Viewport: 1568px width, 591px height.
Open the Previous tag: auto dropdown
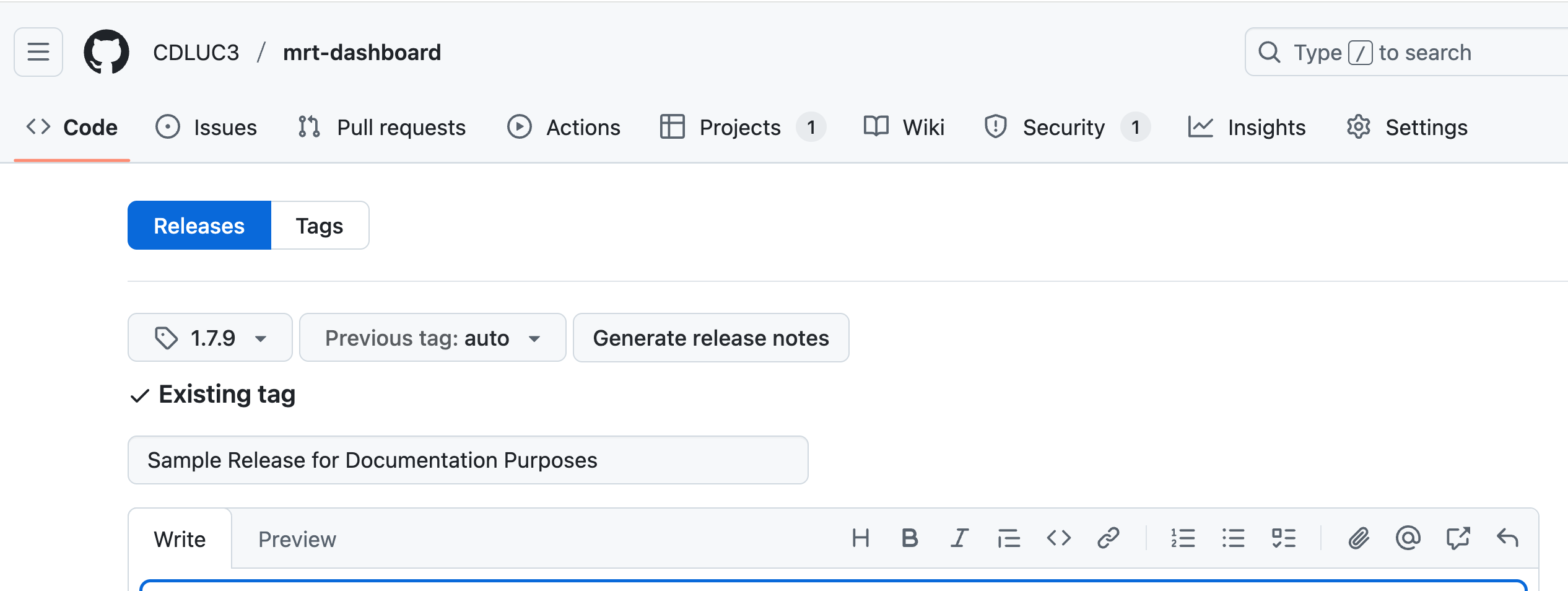433,338
